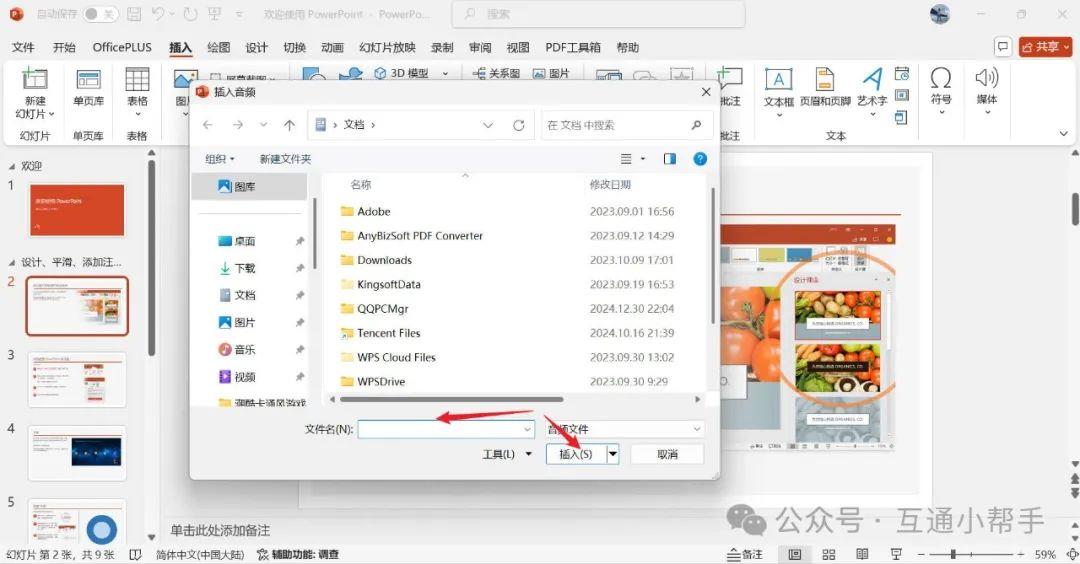
Task: Go forward in the file dialog
Action: [238, 125]
